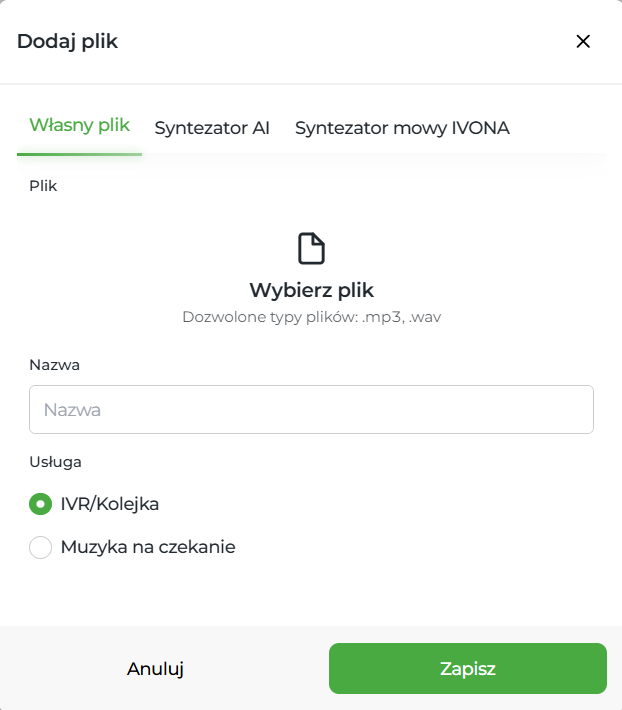Screen dimensions: 622x710
Task: Click the allowed file types hint text
Action: pyautogui.click(x=311, y=317)
